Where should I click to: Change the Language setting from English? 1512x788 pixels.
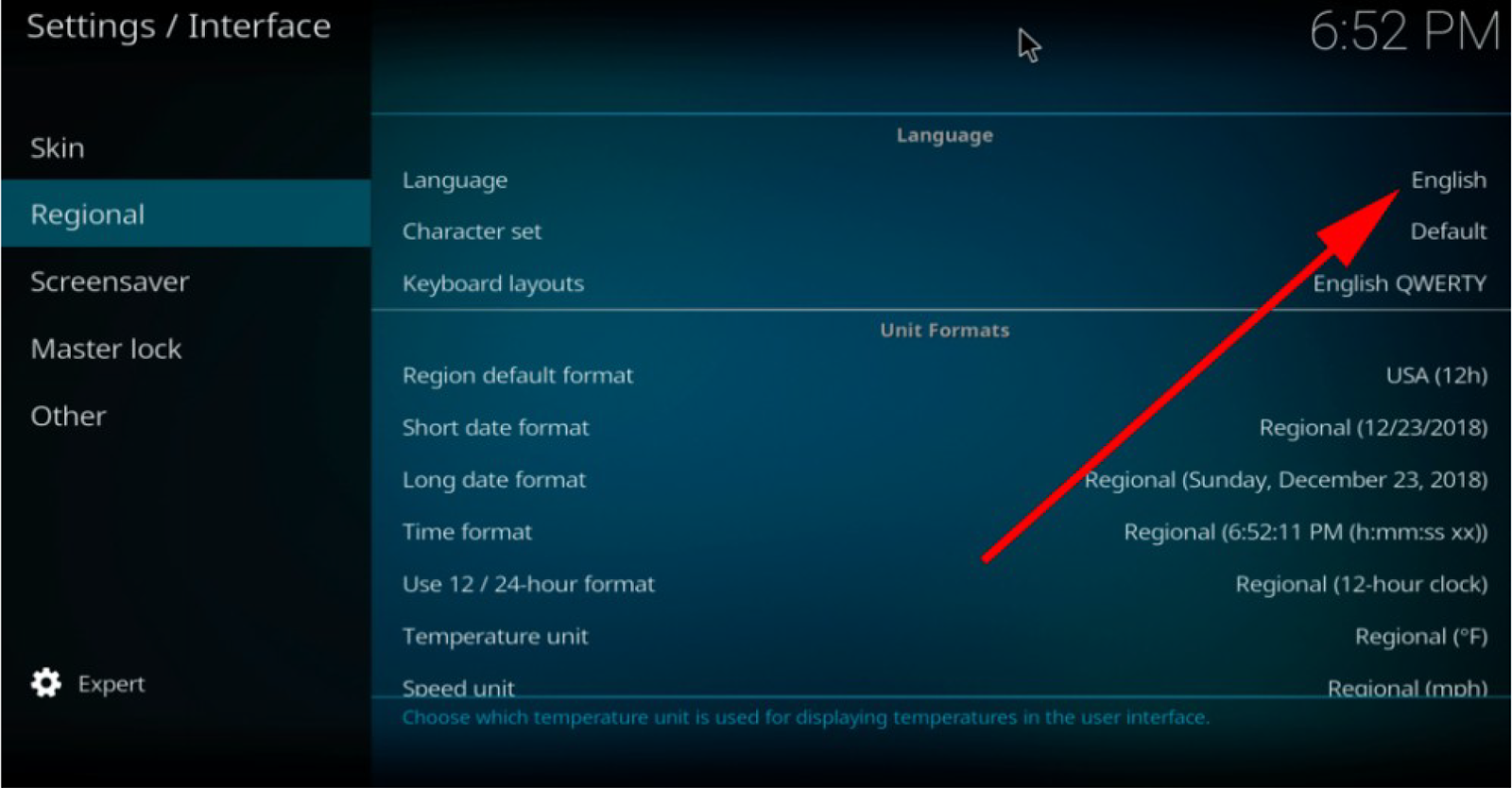coord(942,180)
